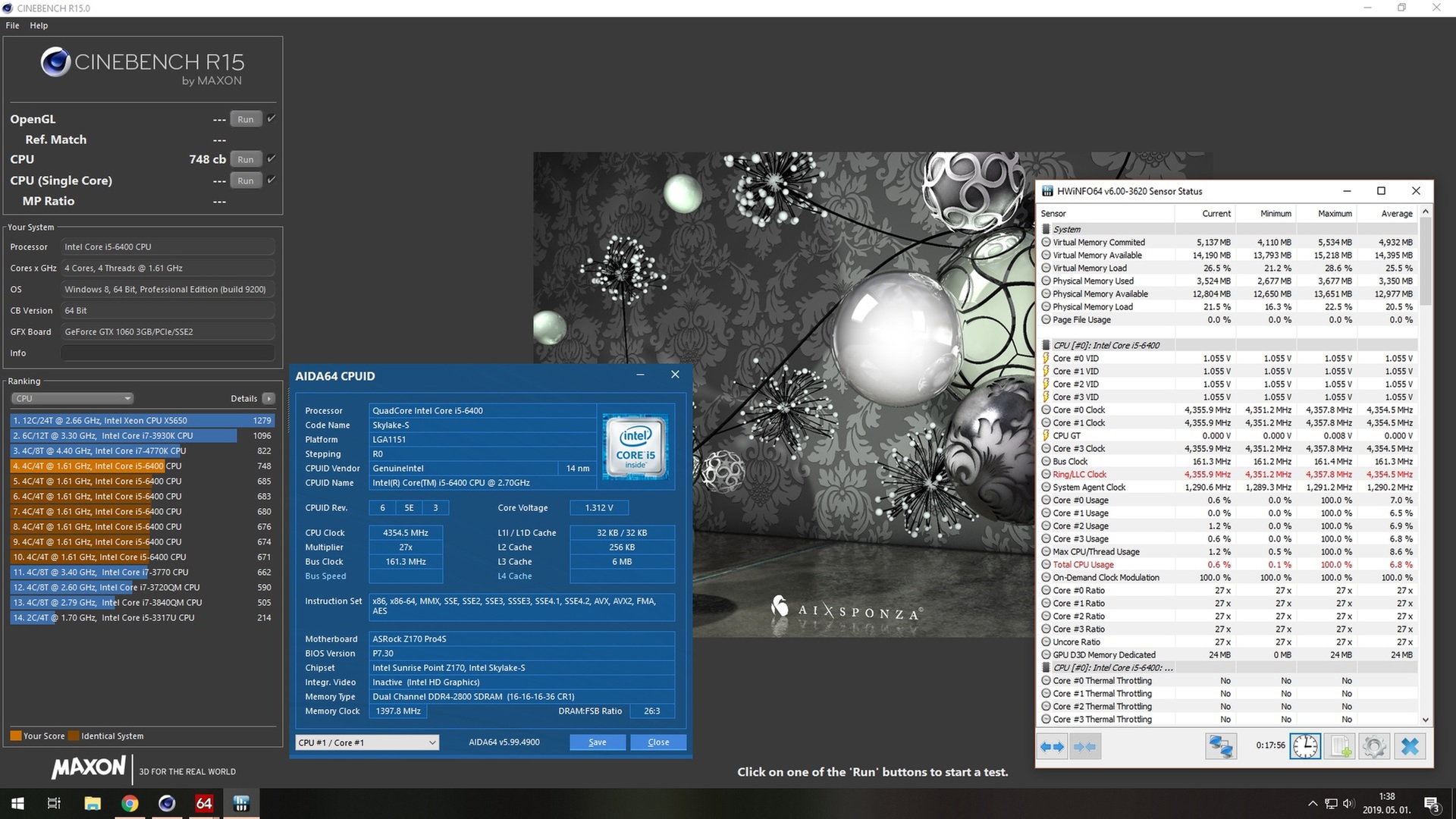This screenshot has width=1456, height=819.
Task: Select ranking entry Core i5-3317U
Action: pos(142,617)
